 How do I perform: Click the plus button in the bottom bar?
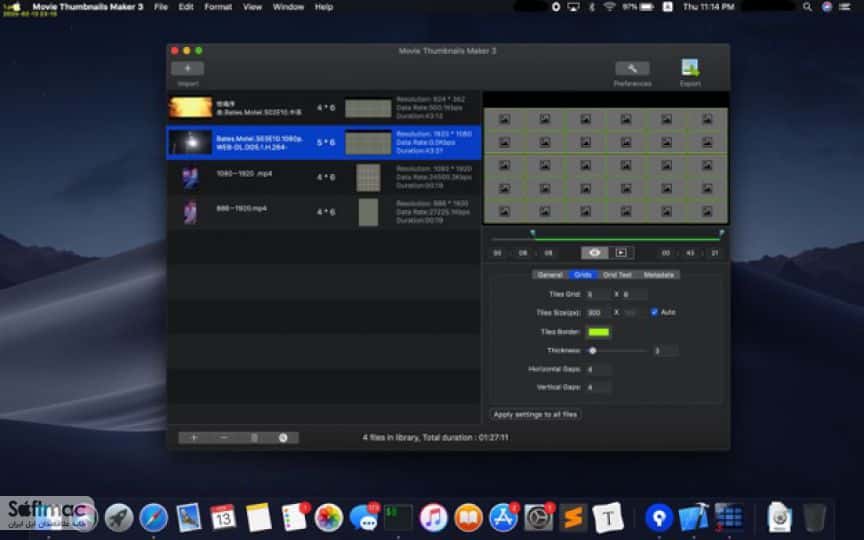[193, 438]
